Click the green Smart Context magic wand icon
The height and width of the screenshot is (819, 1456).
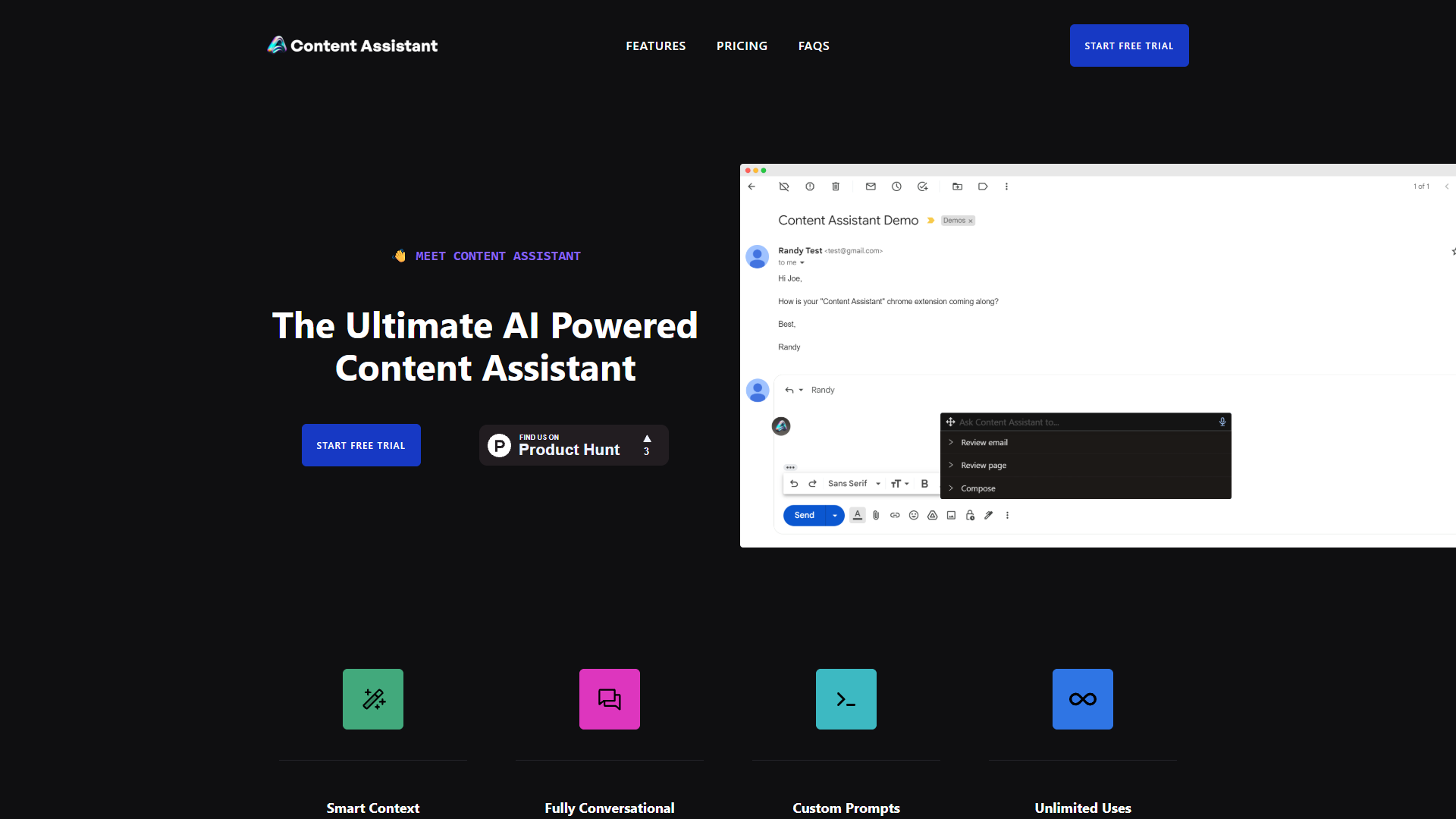pyautogui.click(x=373, y=699)
